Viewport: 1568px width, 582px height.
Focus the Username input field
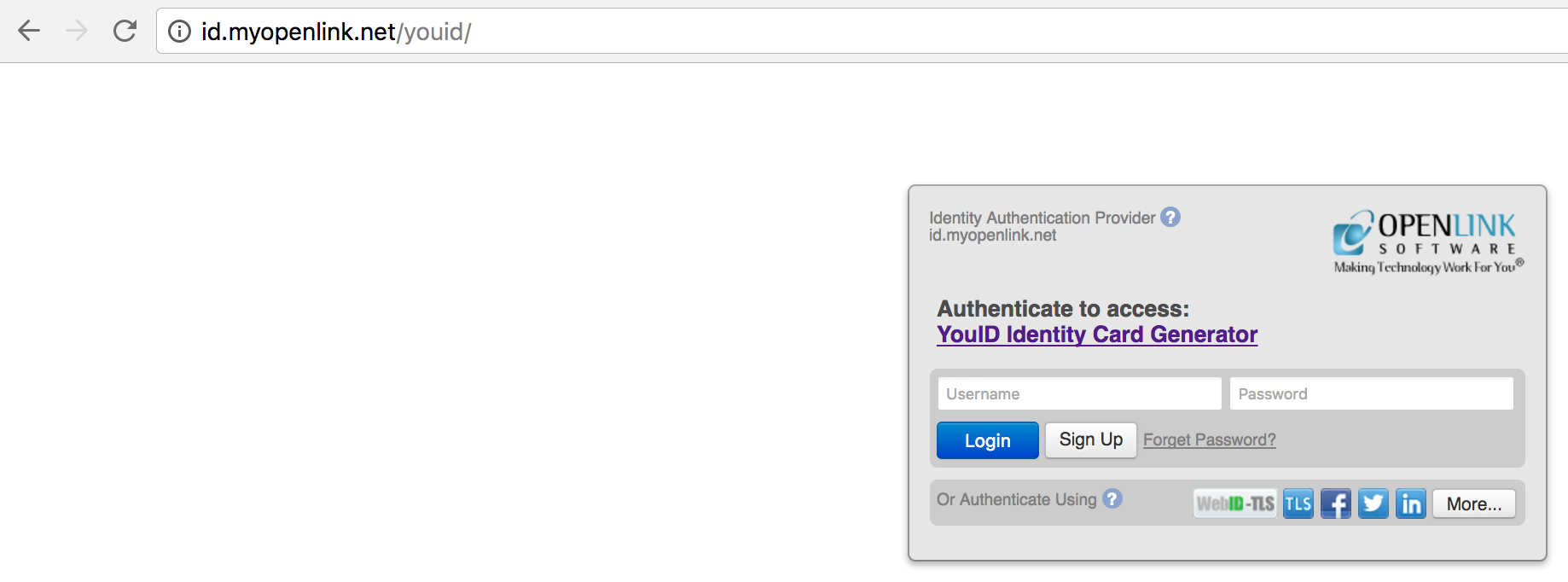[x=1079, y=393]
